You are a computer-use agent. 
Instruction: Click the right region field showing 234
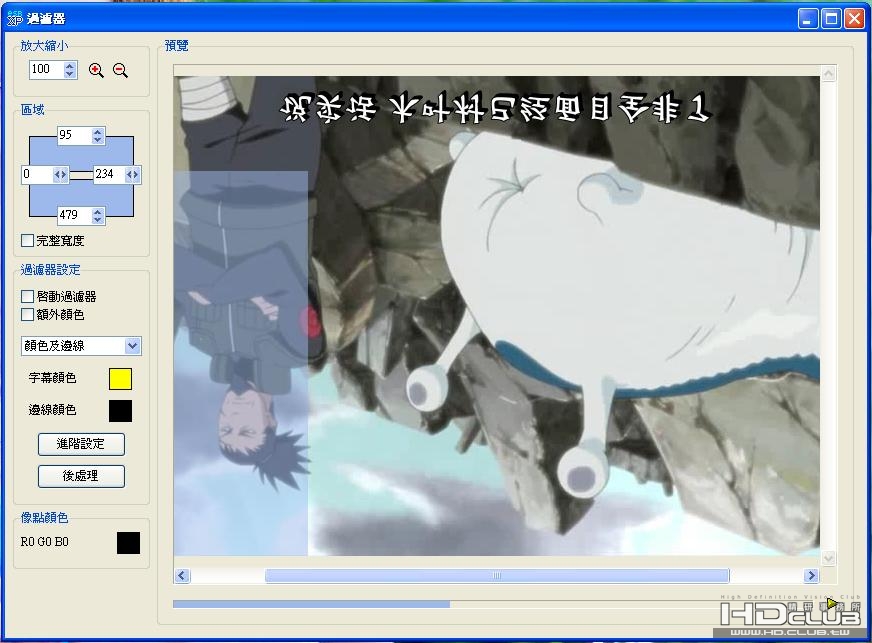pos(108,174)
